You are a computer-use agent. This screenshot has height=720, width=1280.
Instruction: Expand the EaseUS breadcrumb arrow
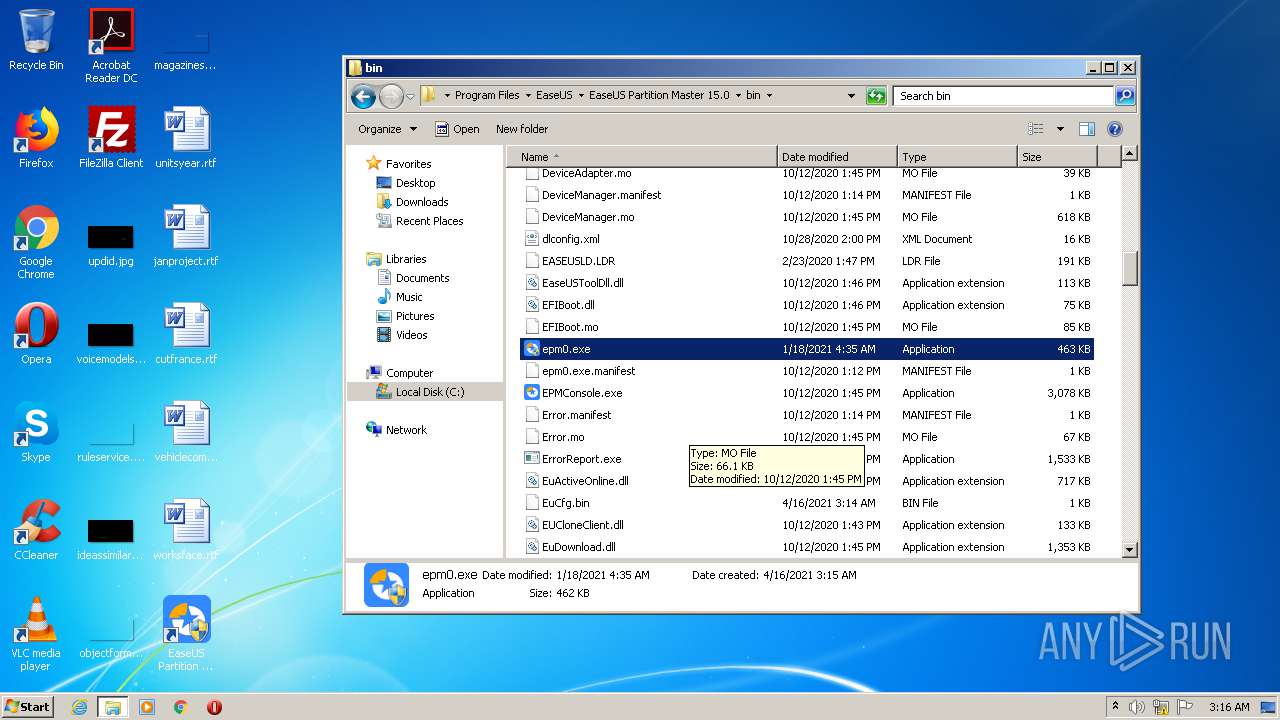(x=581, y=96)
